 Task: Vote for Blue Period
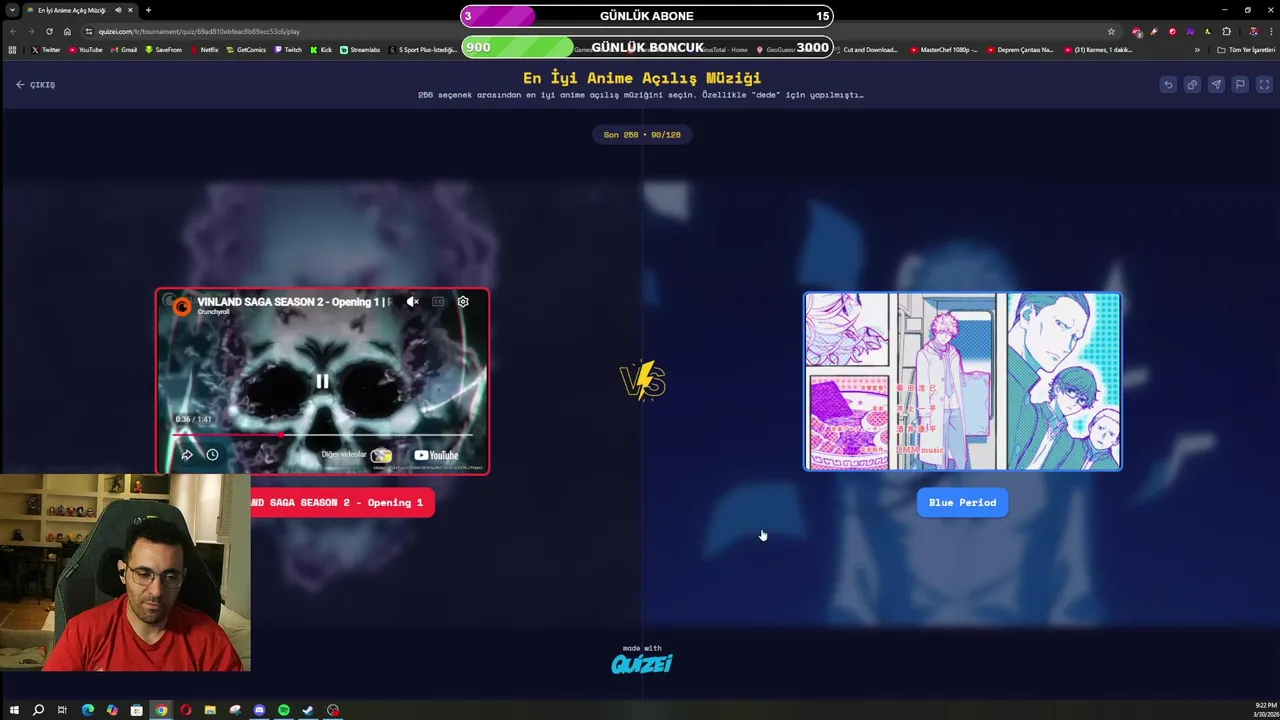coord(962,503)
